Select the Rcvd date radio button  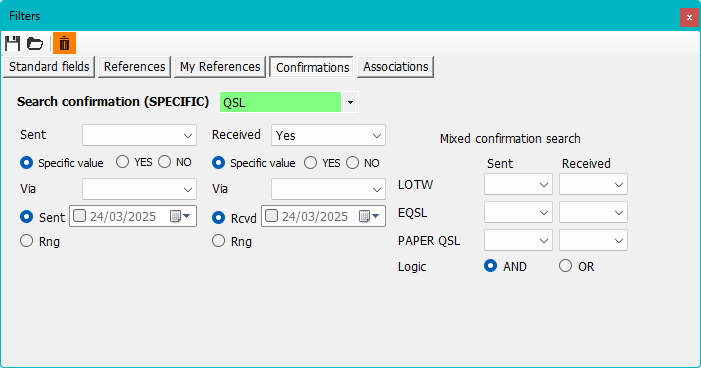click(x=219, y=217)
